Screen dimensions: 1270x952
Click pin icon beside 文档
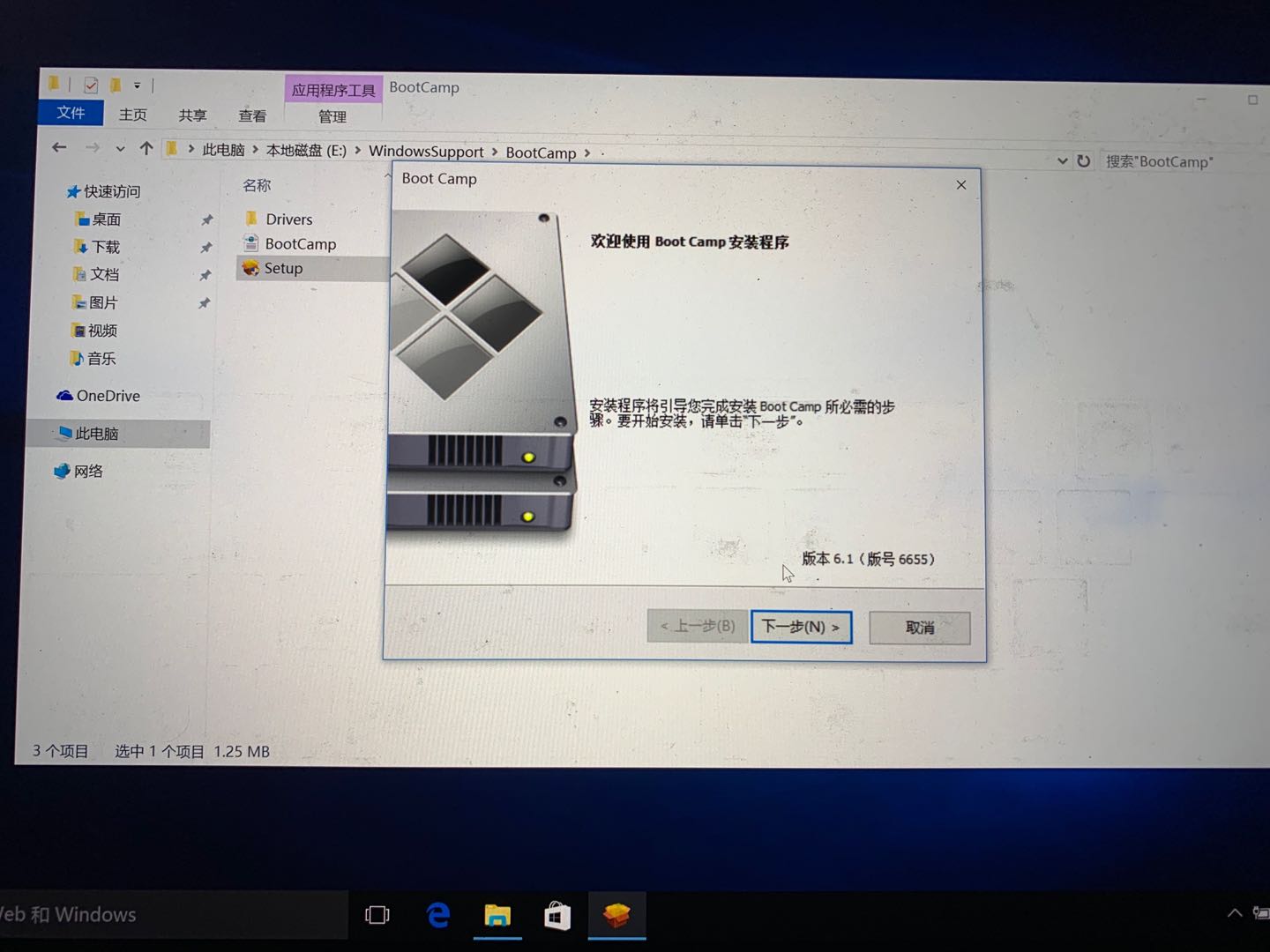(x=205, y=276)
